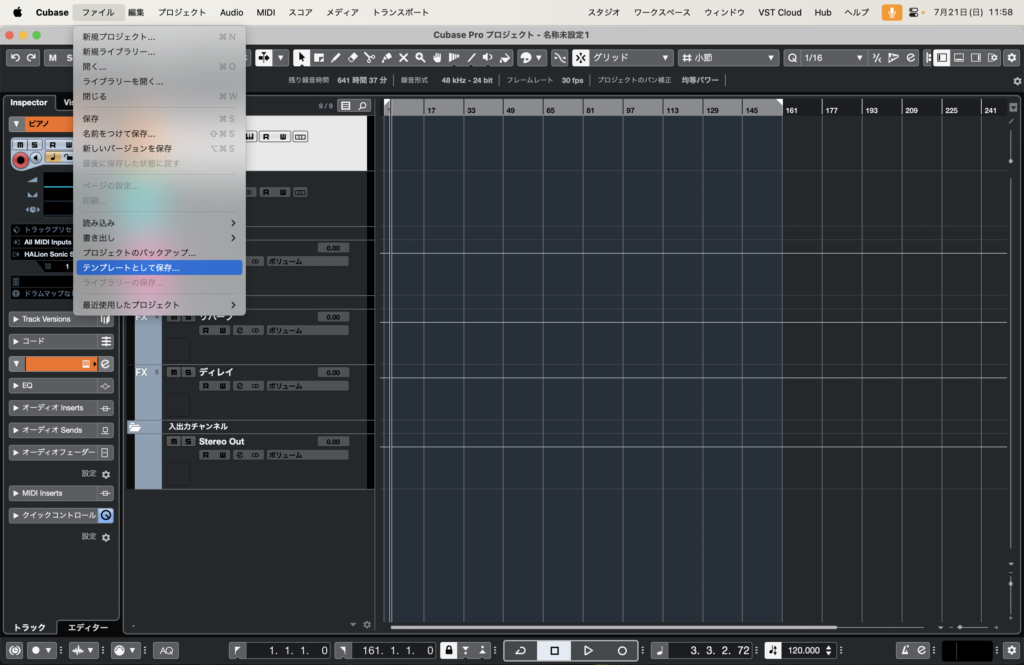Solo the Stereo Out channel

pyautogui.click(x=186, y=441)
